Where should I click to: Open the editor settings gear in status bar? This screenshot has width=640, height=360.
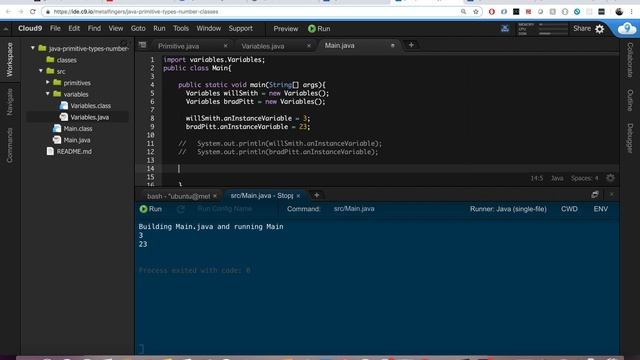610,178
